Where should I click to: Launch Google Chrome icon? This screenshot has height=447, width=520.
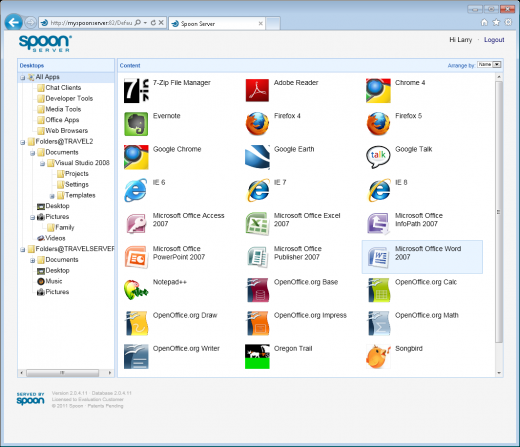(136, 157)
